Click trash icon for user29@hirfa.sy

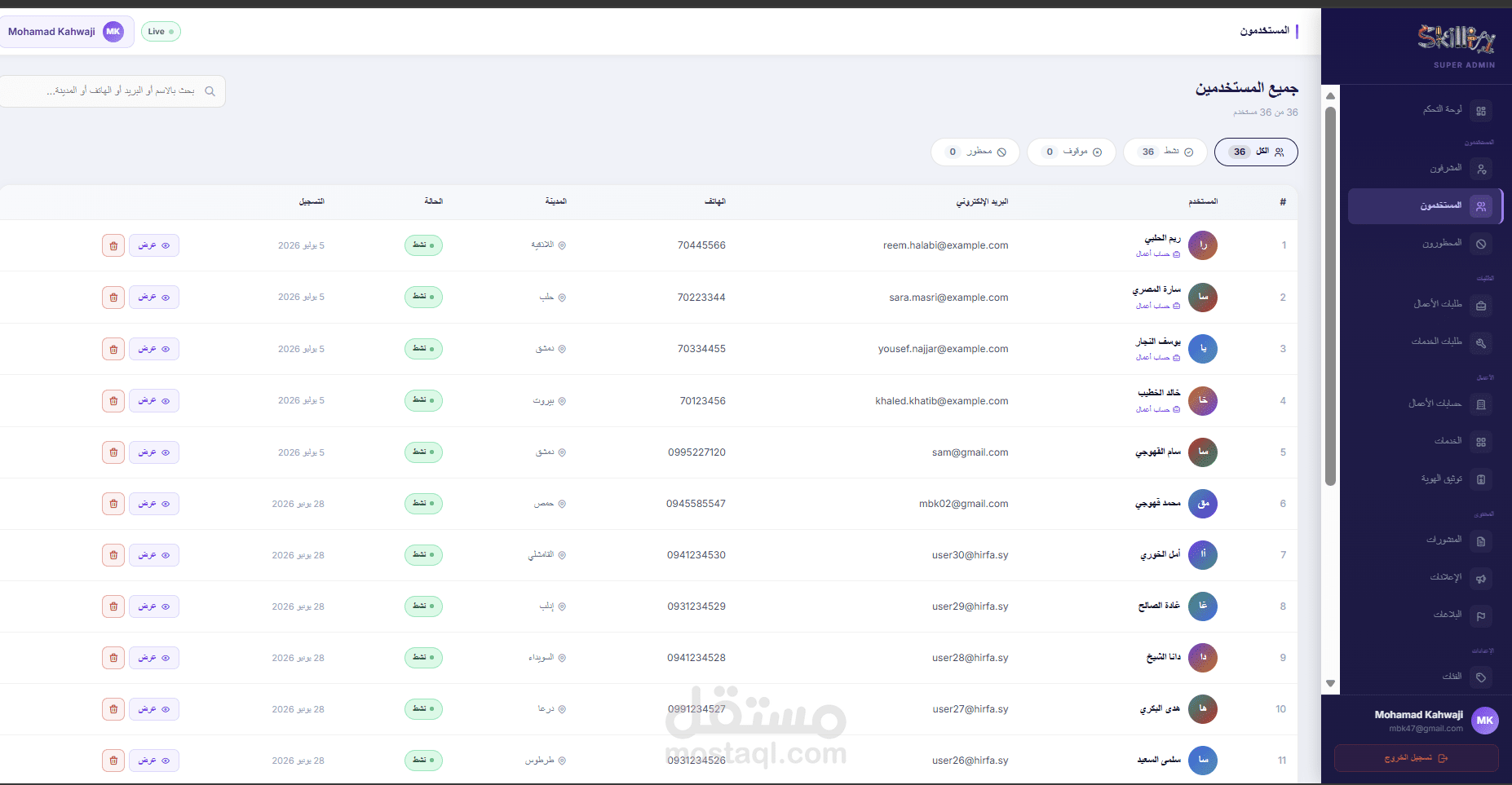pyautogui.click(x=113, y=606)
